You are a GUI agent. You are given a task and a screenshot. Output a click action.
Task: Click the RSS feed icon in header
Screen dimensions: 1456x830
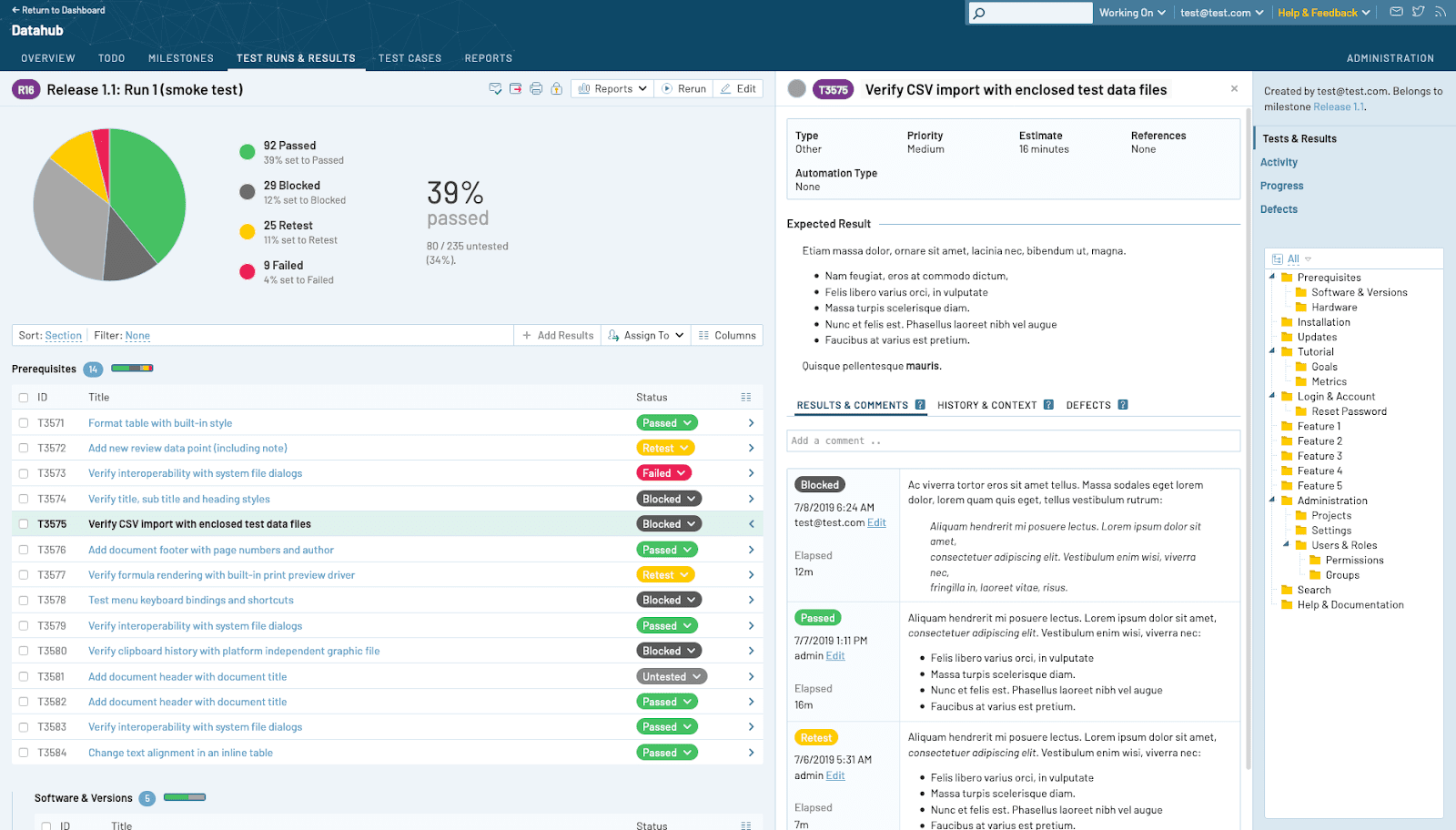[1440, 12]
